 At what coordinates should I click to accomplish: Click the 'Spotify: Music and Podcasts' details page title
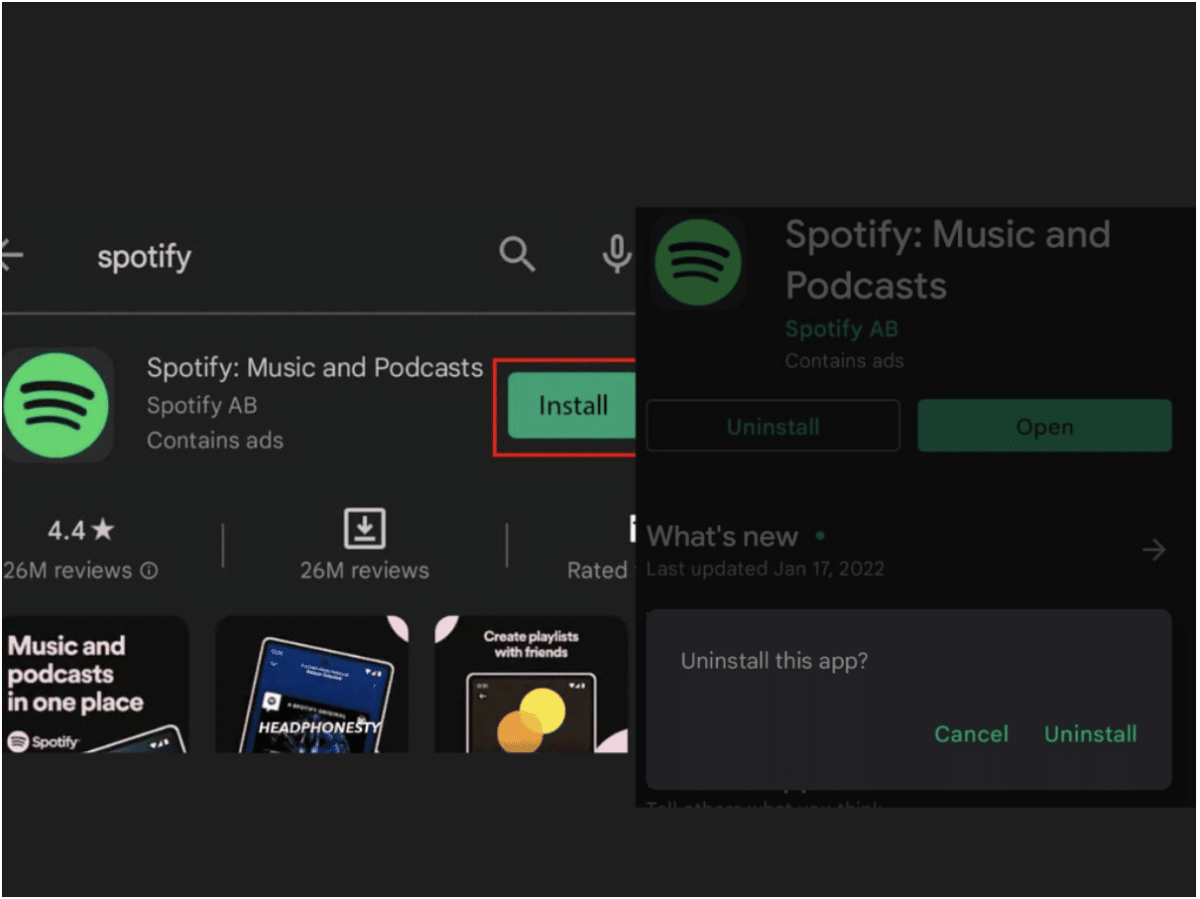coord(948,260)
